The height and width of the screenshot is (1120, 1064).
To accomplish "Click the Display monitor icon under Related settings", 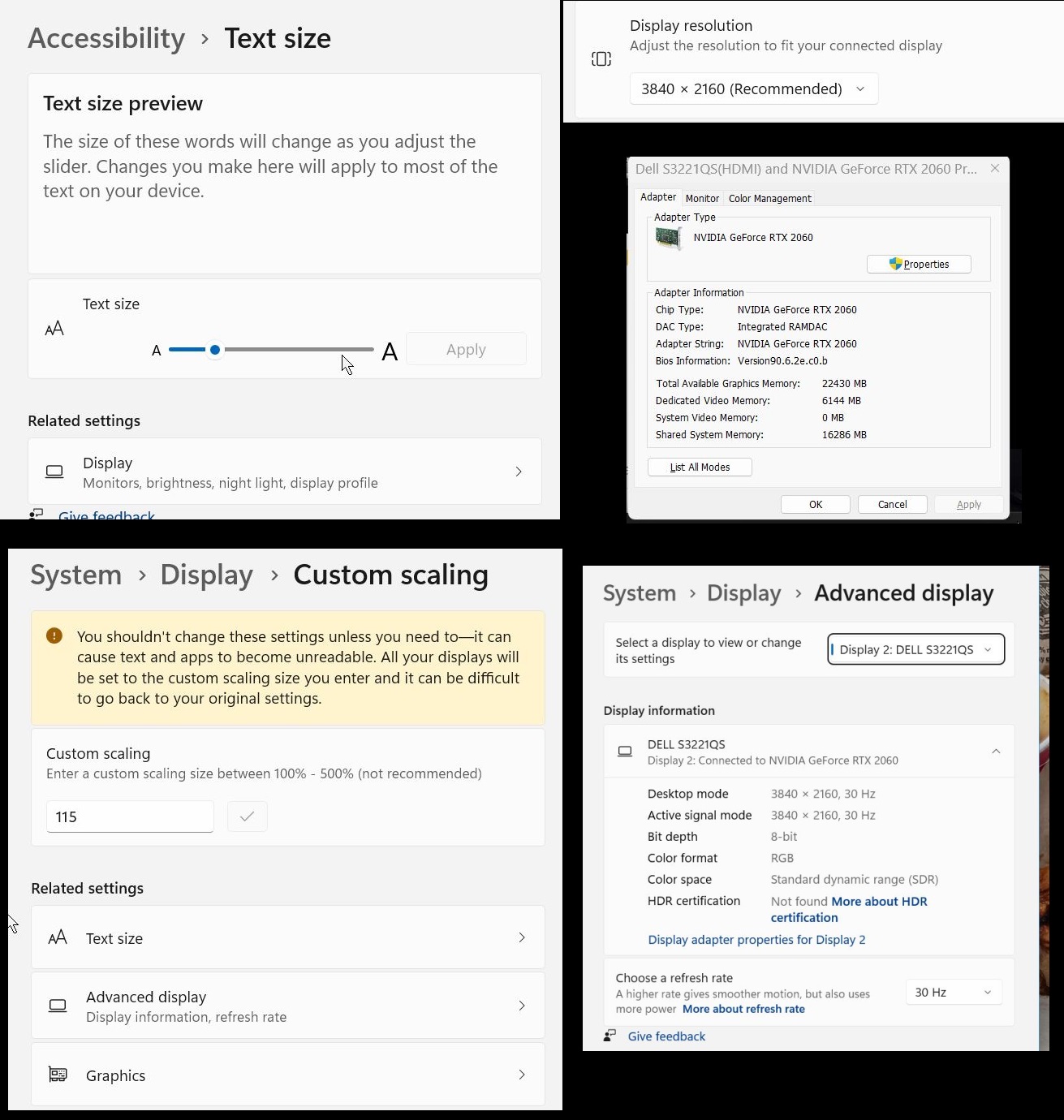I will pyautogui.click(x=54, y=472).
